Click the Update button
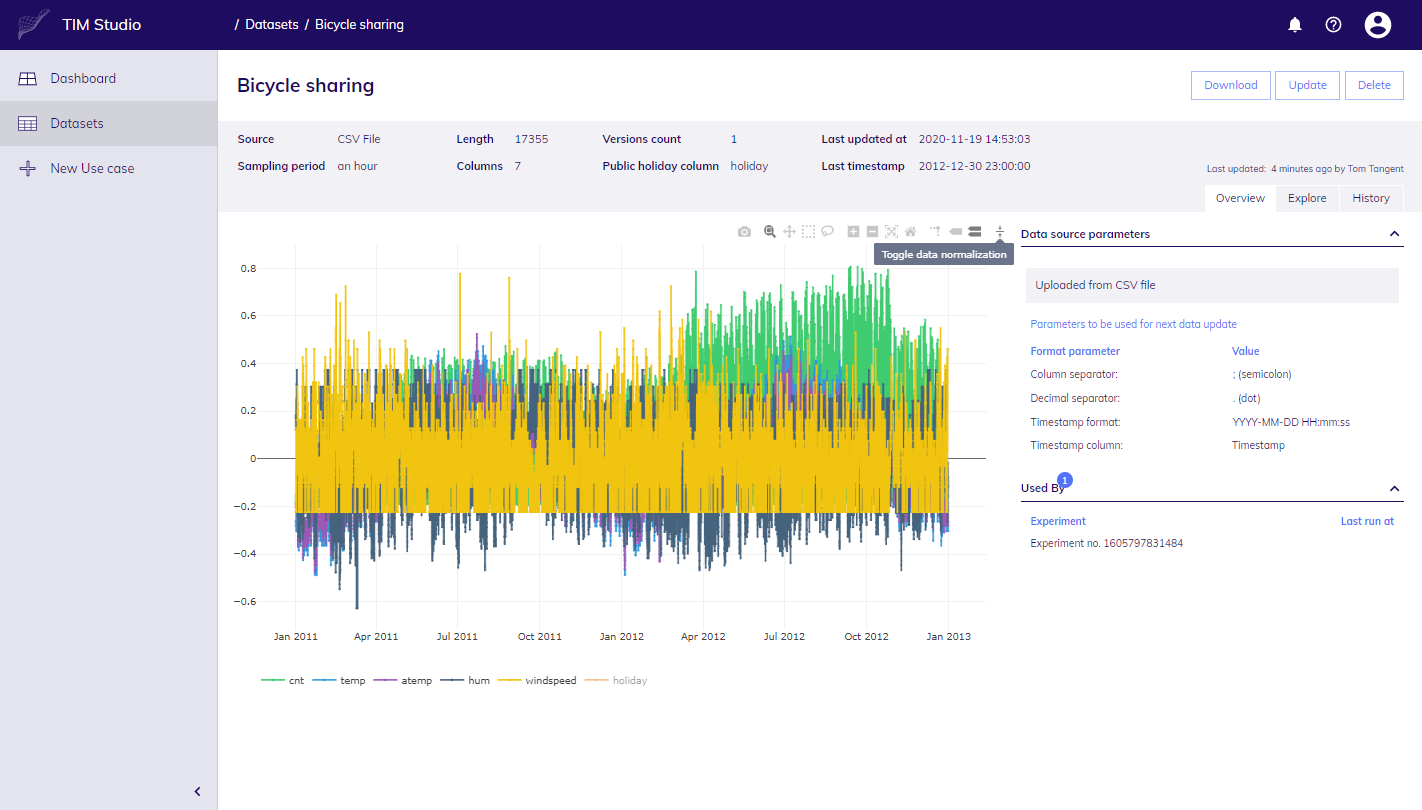The width and height of the screenshot is (1422, 810). pyautogui.click(x=1307, y=85)
